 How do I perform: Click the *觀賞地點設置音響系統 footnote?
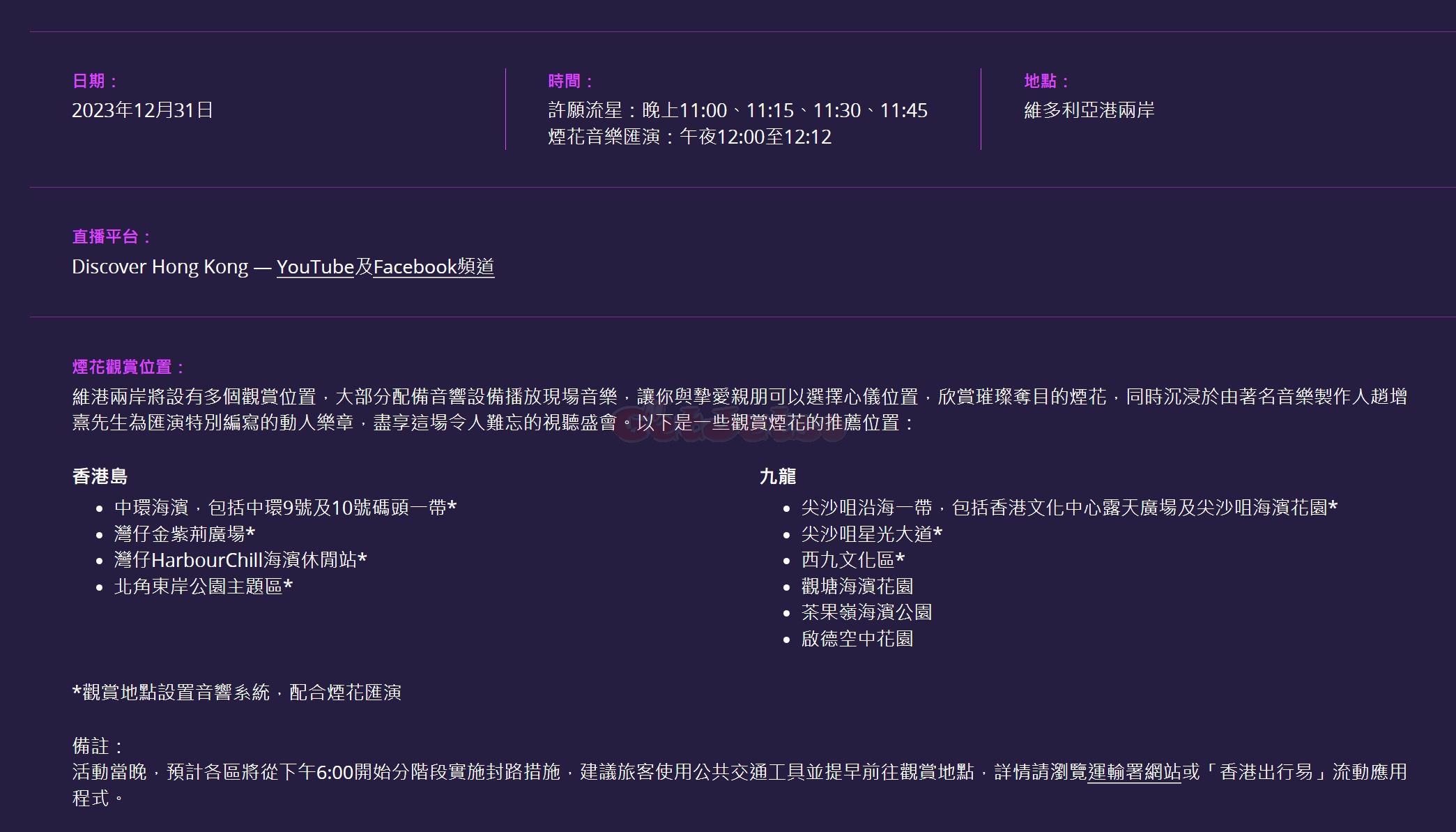[x=237, y=693]
